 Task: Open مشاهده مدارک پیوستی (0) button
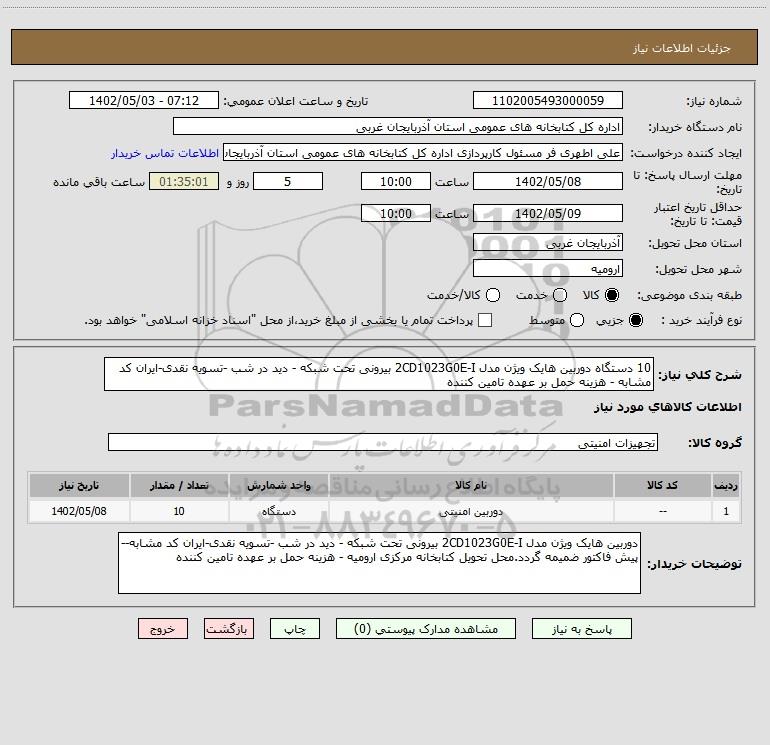pos(426,629)
